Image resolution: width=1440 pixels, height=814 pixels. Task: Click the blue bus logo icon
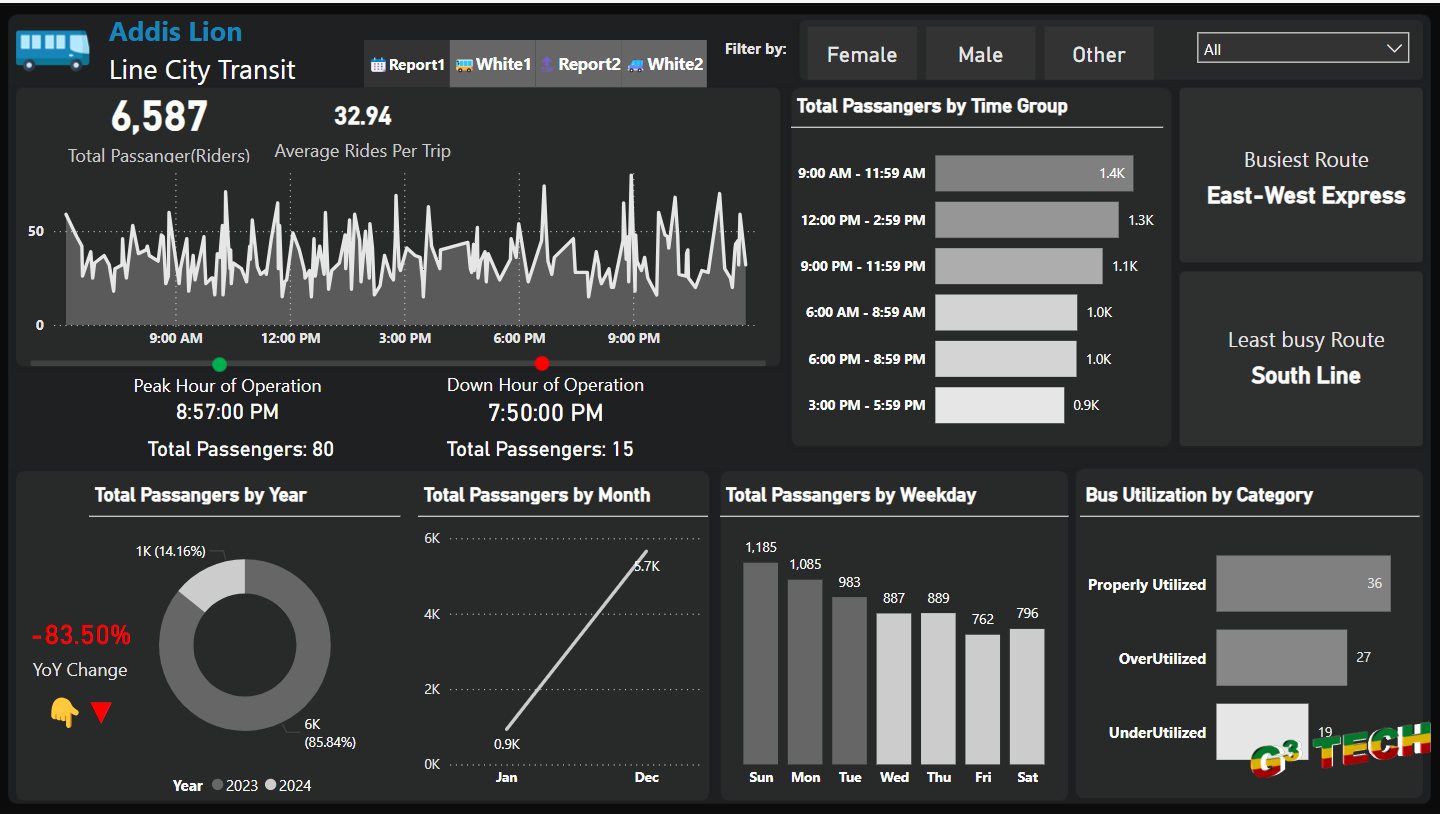(x=53, y=49)
